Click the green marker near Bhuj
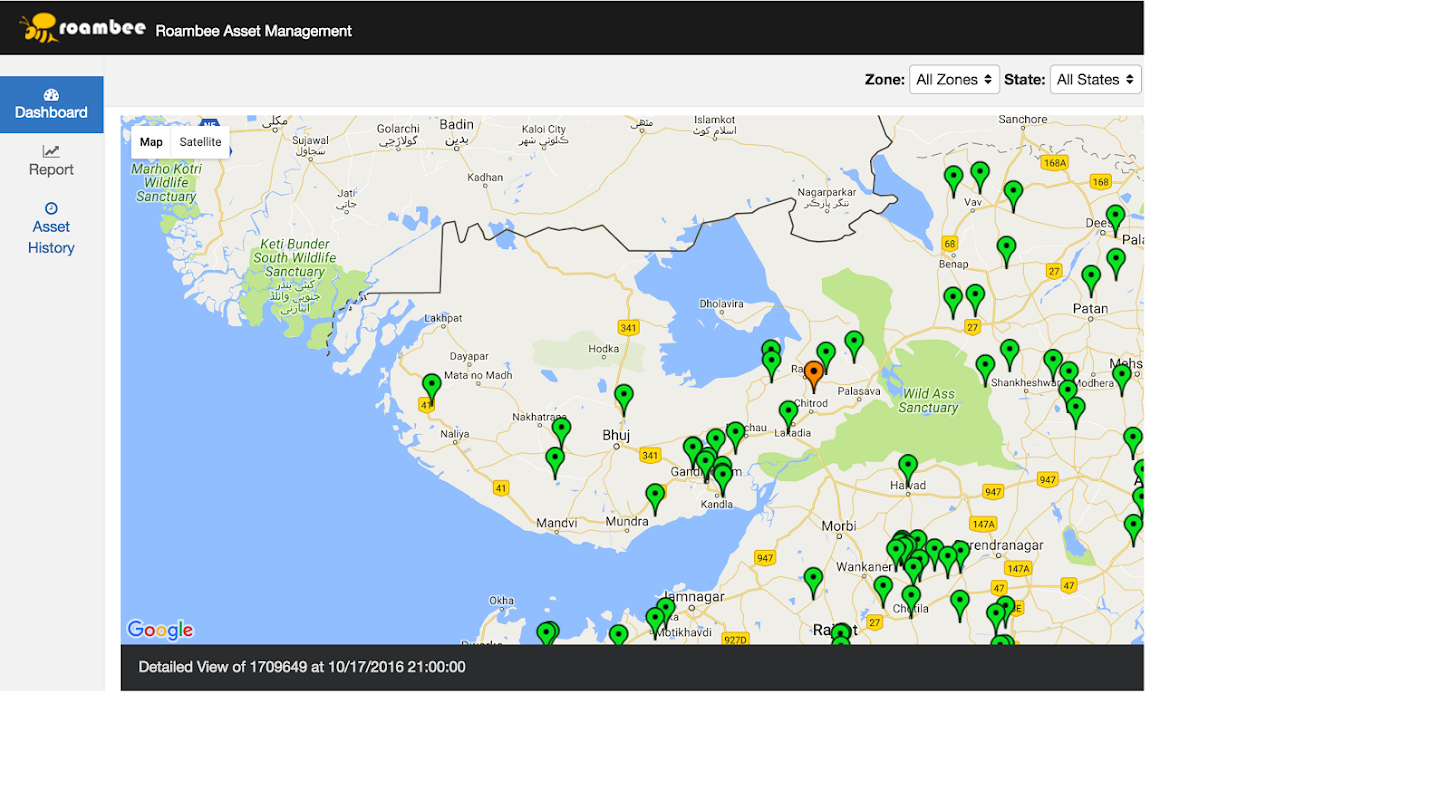 click(x=624, y=397)
